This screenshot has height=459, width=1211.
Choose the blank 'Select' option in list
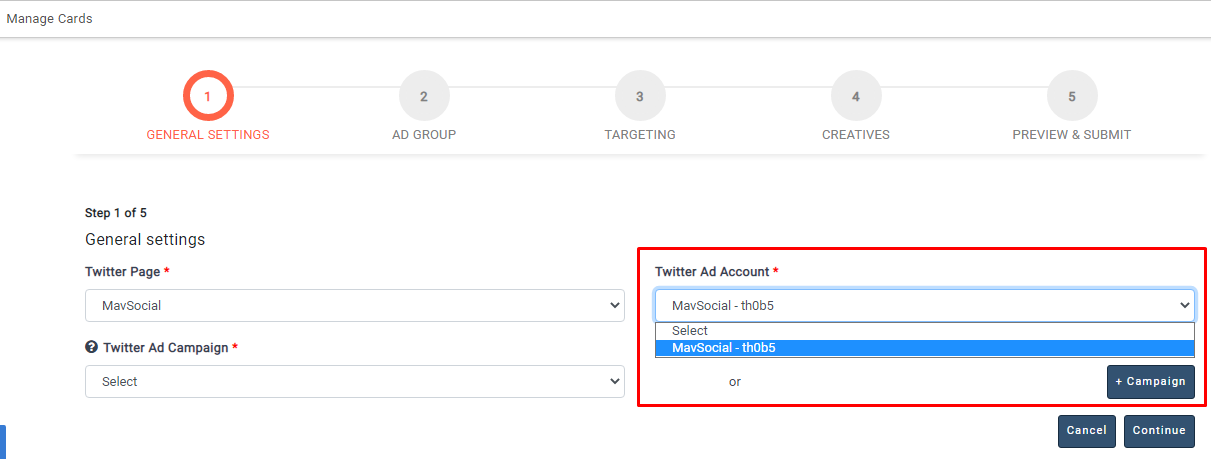[x=690, y=331]
